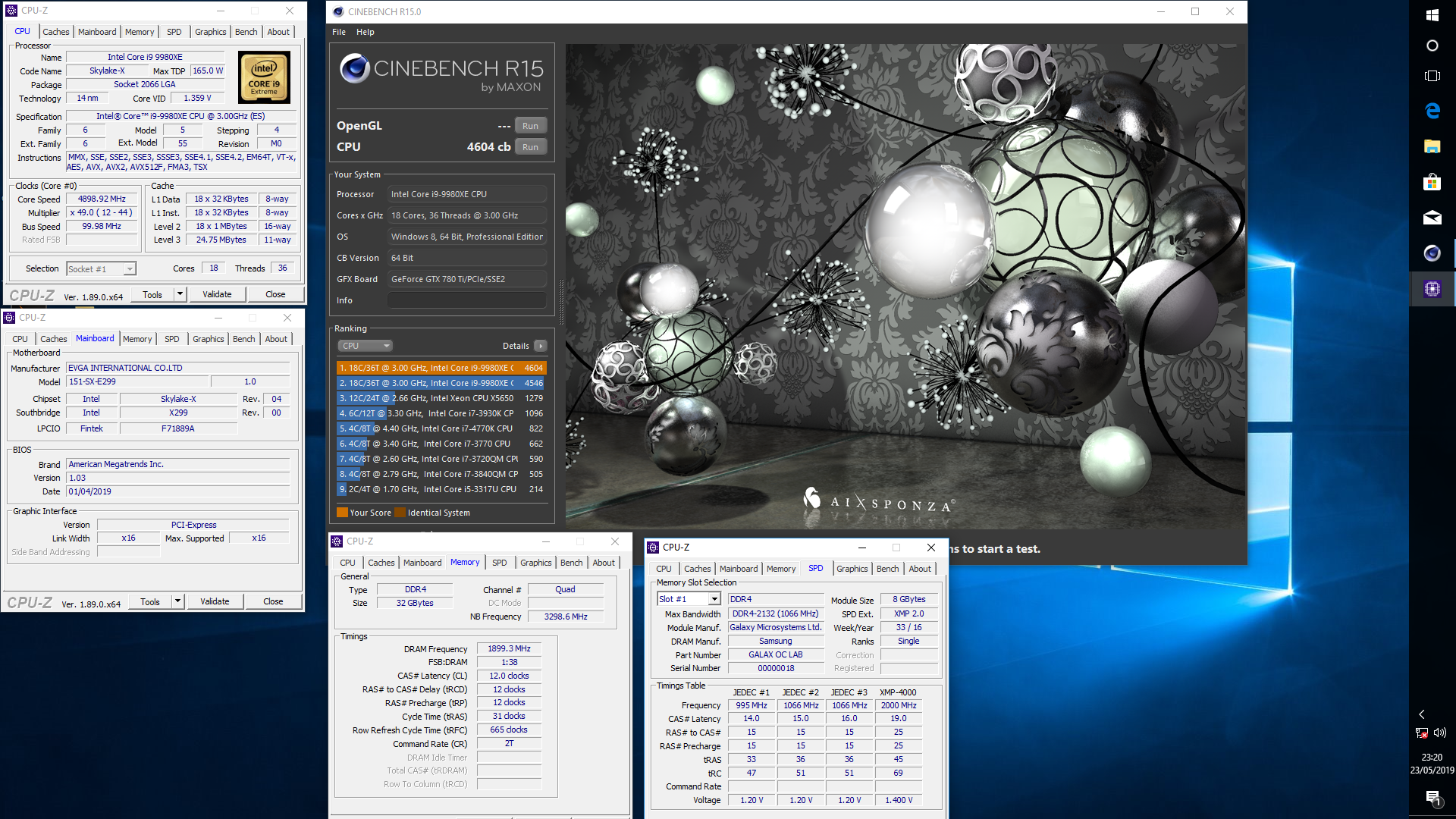The height and width of the screenshot is (819, 1456).
Task: Open ranking Details arrow button
Action: coord(540,346)
